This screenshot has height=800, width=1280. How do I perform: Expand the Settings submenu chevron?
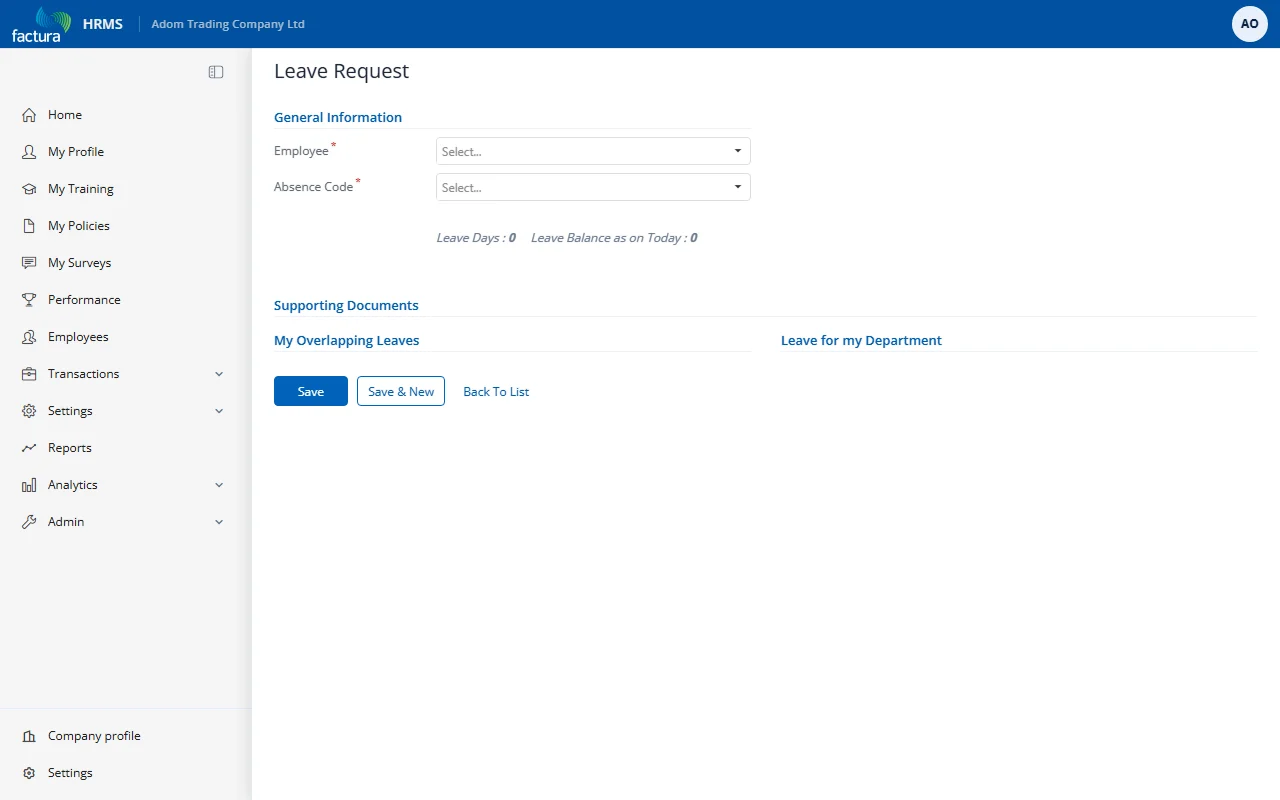click(219, 411)
